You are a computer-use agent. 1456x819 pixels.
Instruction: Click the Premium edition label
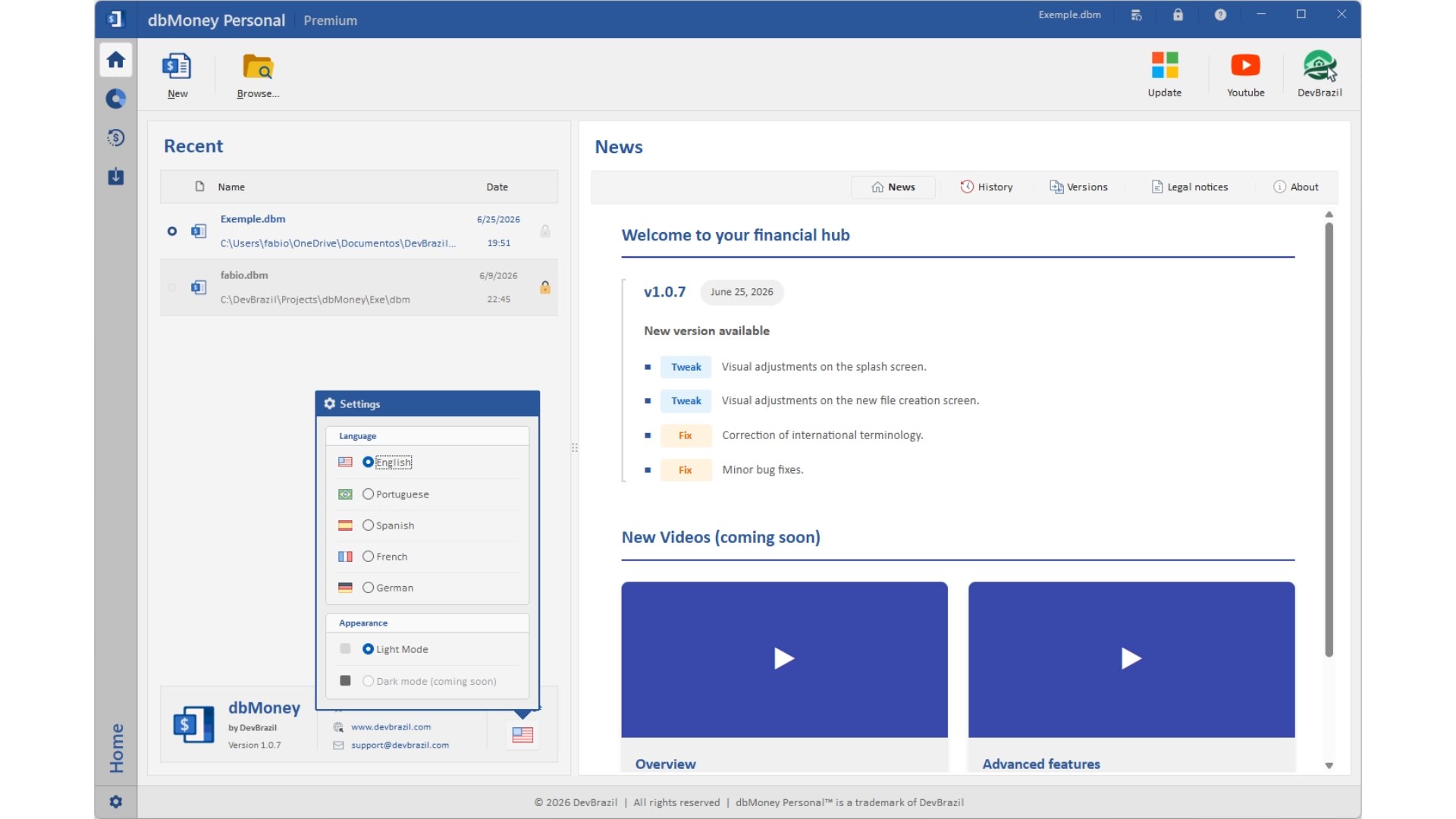[330, 20]
